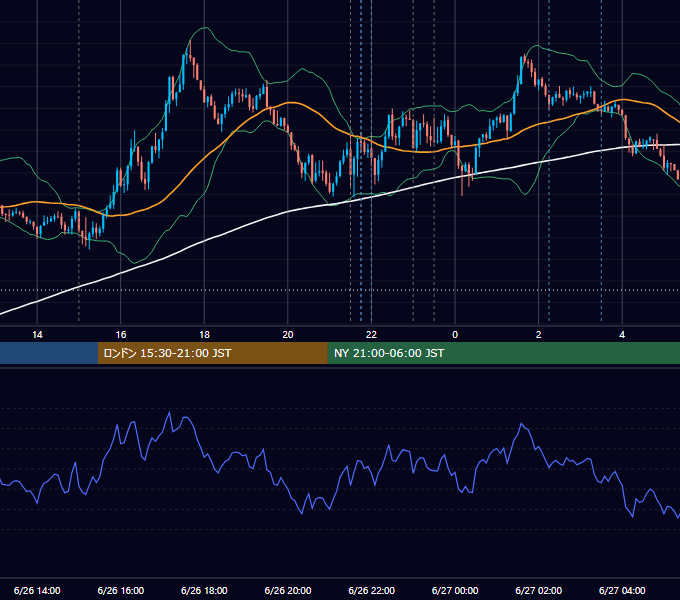Click the 6/27 02:00 date label

(539, 590)
